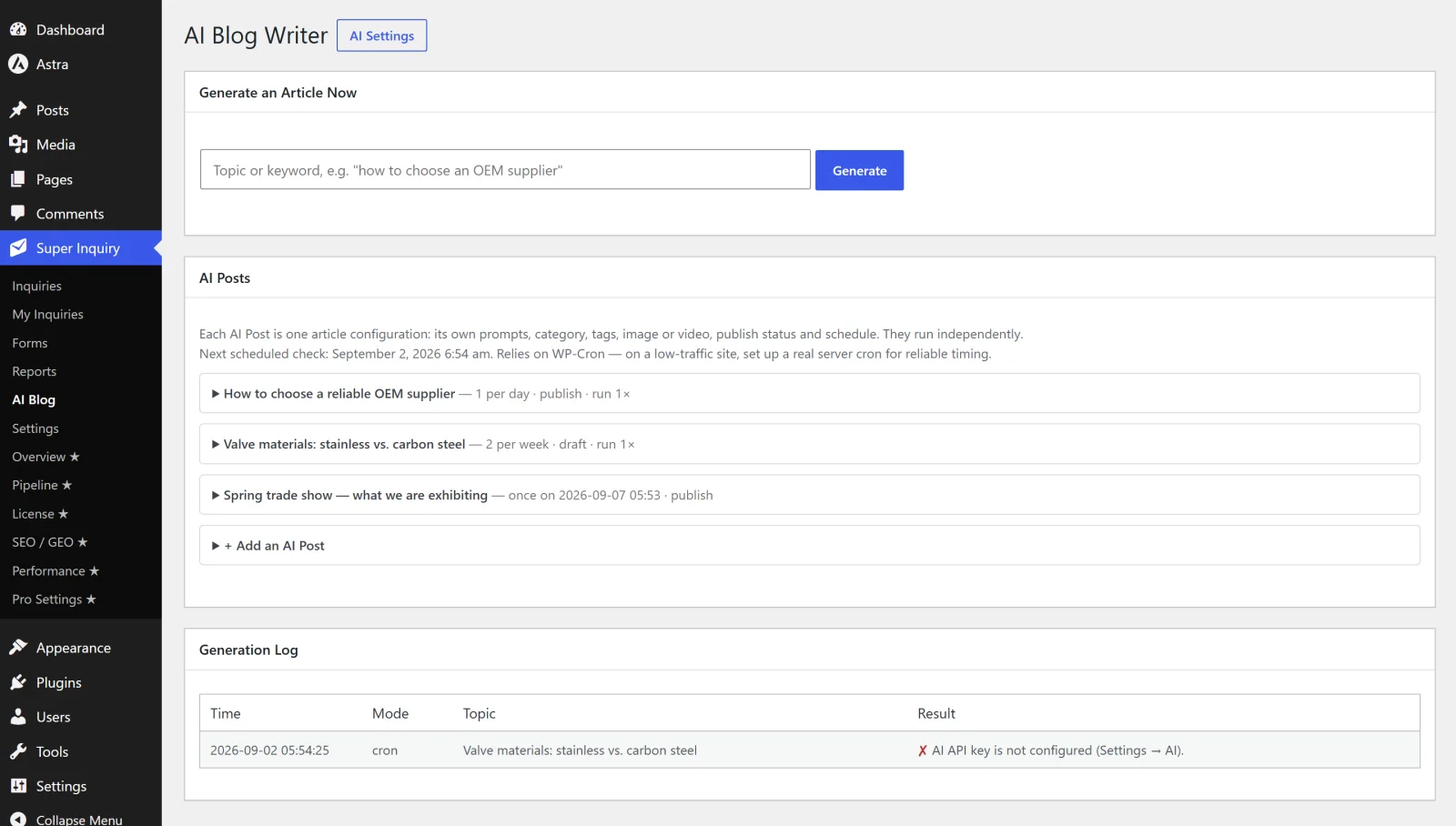
Task: Click the Topic column header
Action: [x=480, y=713]
